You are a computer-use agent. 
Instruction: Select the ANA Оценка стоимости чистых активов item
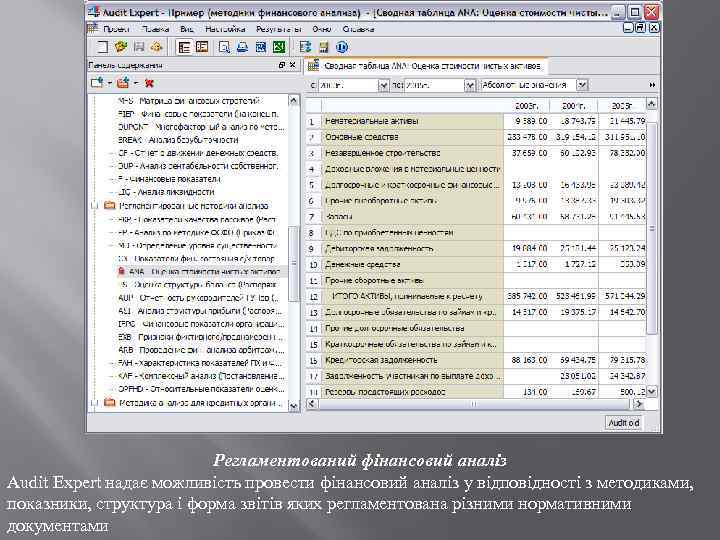pyautogui.click(x=204, y=272)
